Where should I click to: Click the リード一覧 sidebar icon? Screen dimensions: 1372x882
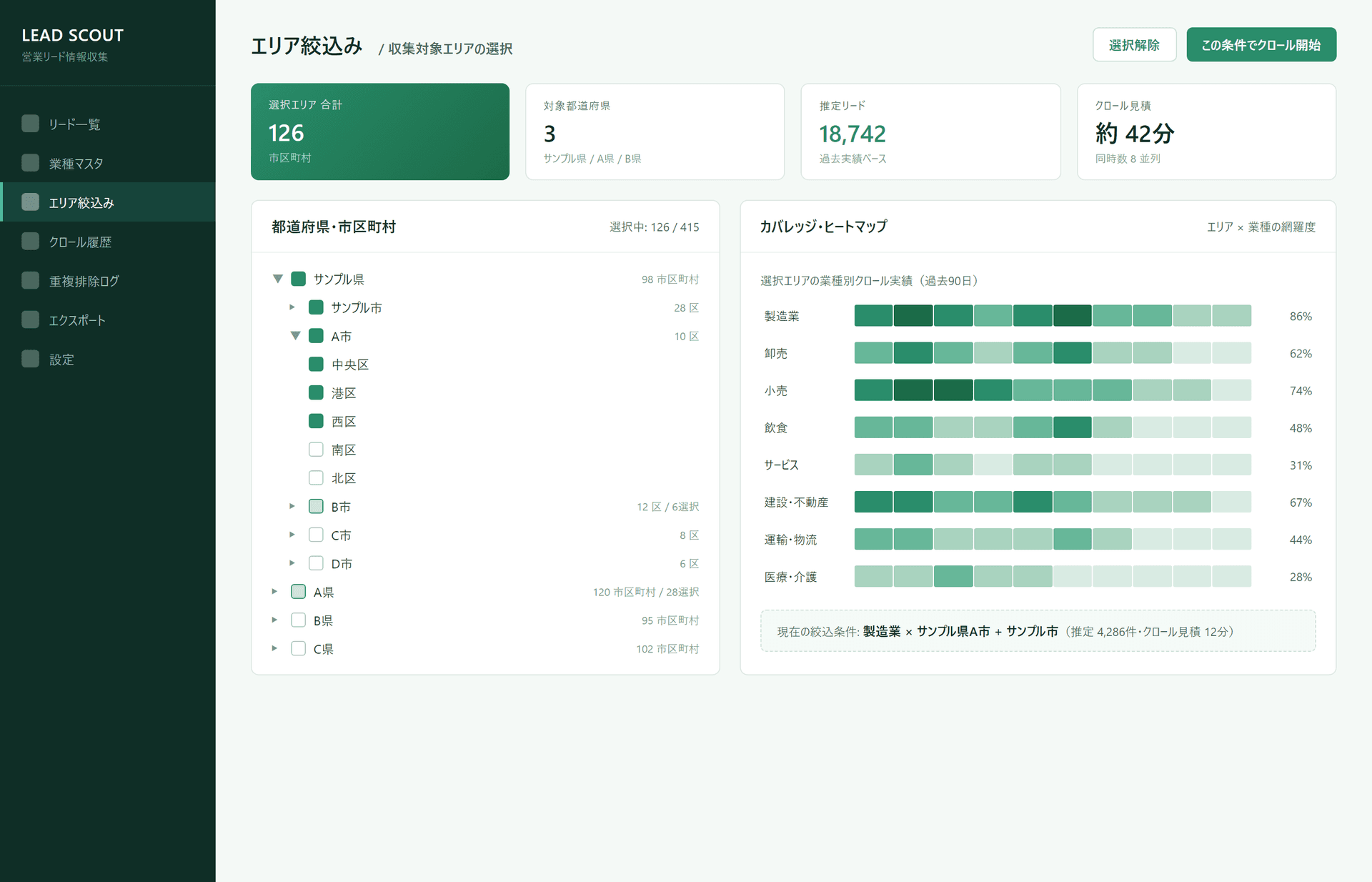30,124
